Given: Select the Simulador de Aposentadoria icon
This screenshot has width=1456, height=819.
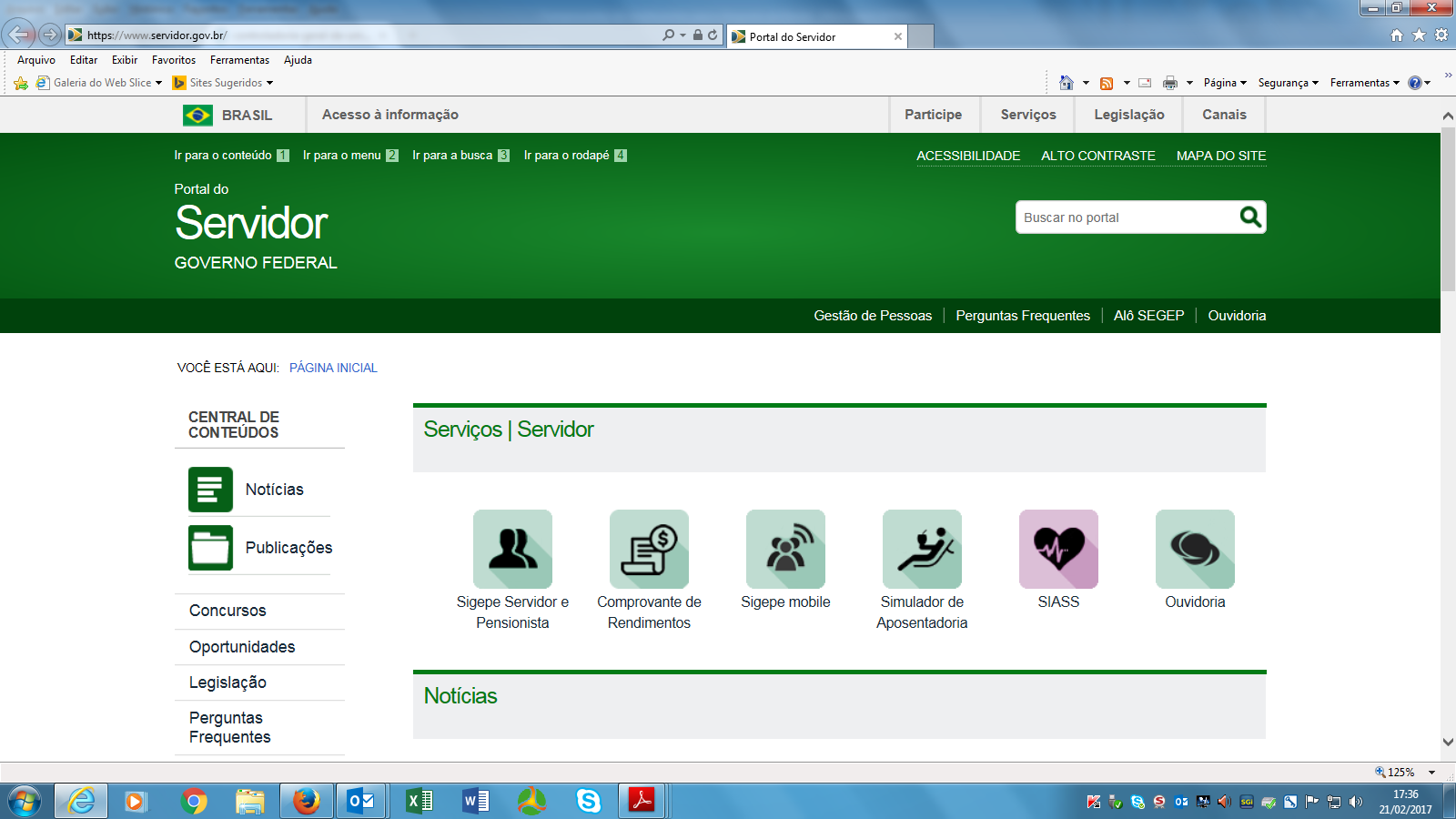Looking at the screenshot, I should 922,549.
